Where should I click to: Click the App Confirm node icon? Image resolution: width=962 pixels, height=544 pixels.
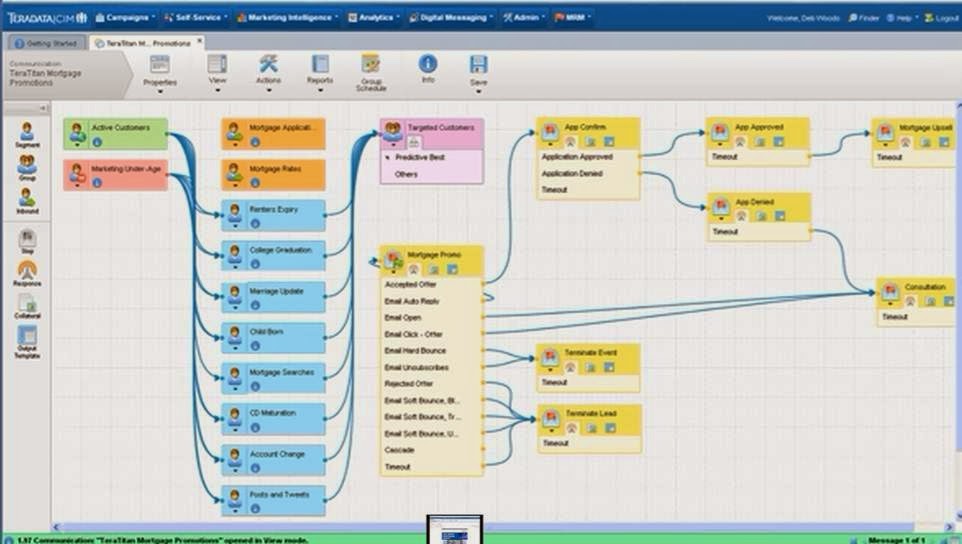tap(550, 130)
